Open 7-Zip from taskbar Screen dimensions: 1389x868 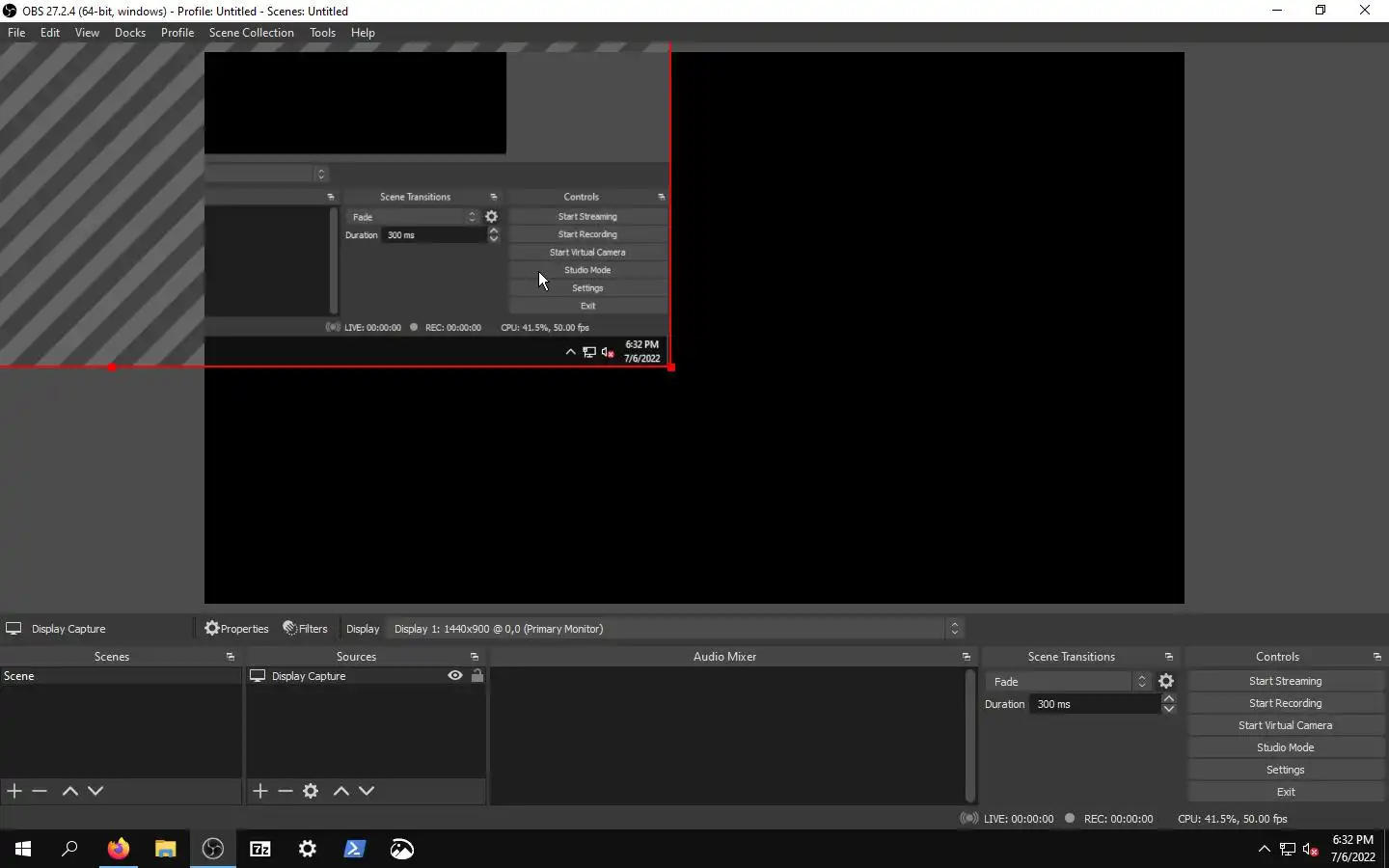coord(260,849)
